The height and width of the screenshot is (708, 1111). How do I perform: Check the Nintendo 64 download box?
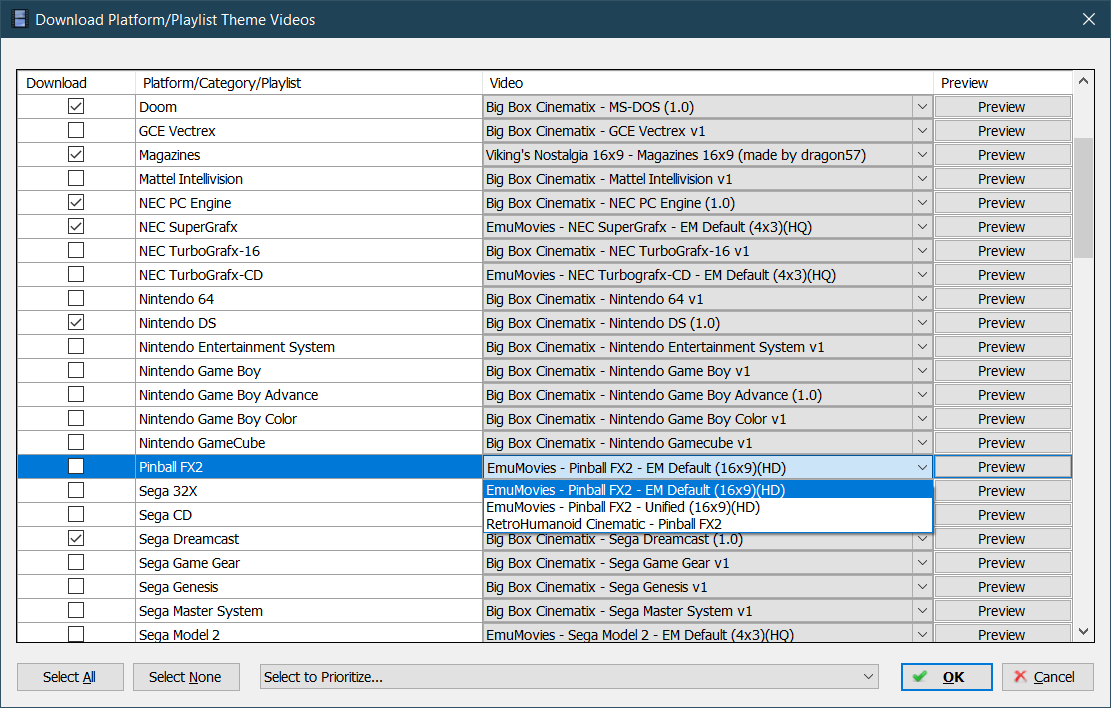[76, 298]
